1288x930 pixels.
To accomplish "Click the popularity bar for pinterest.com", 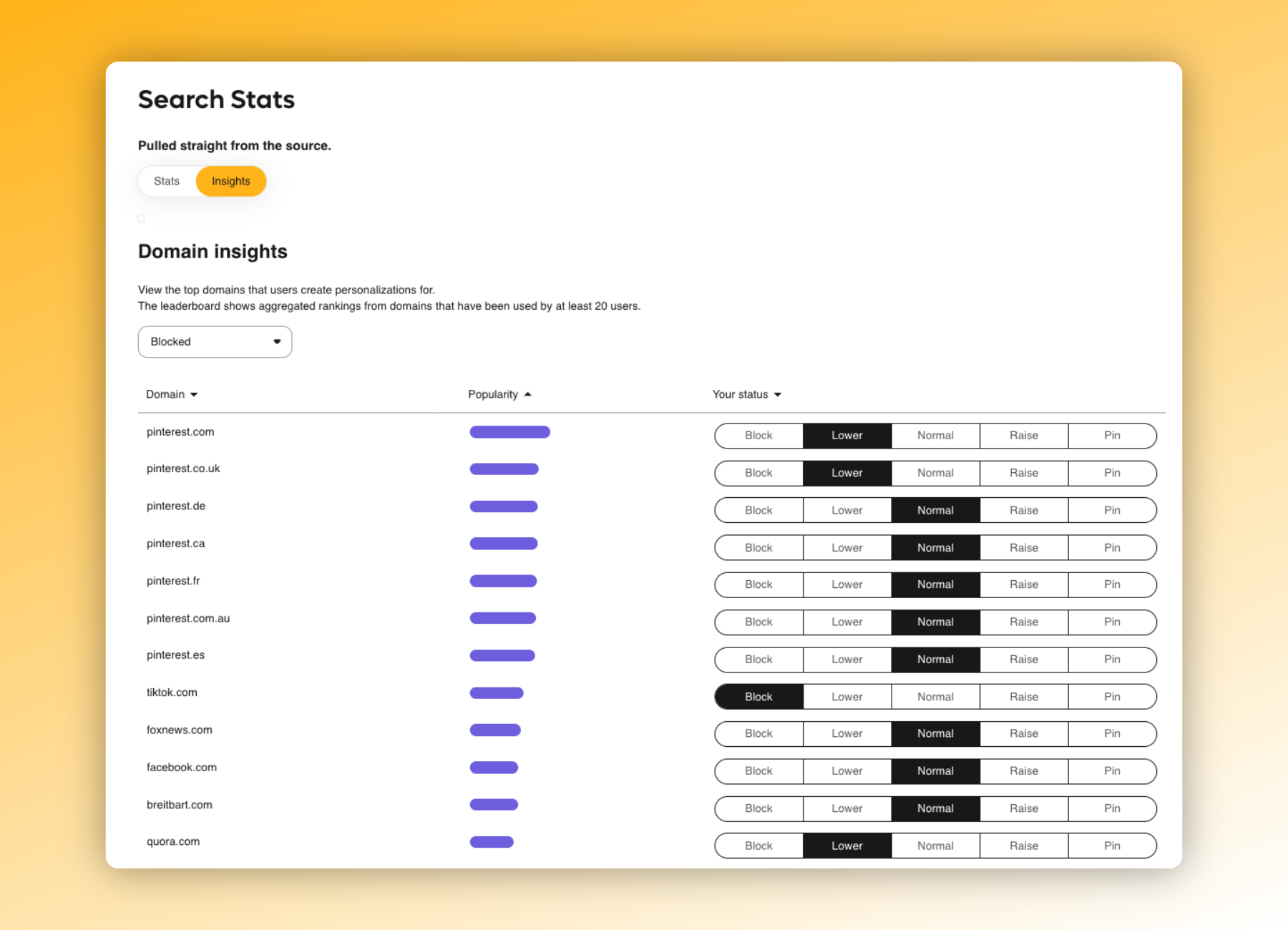I will (509, 431).
